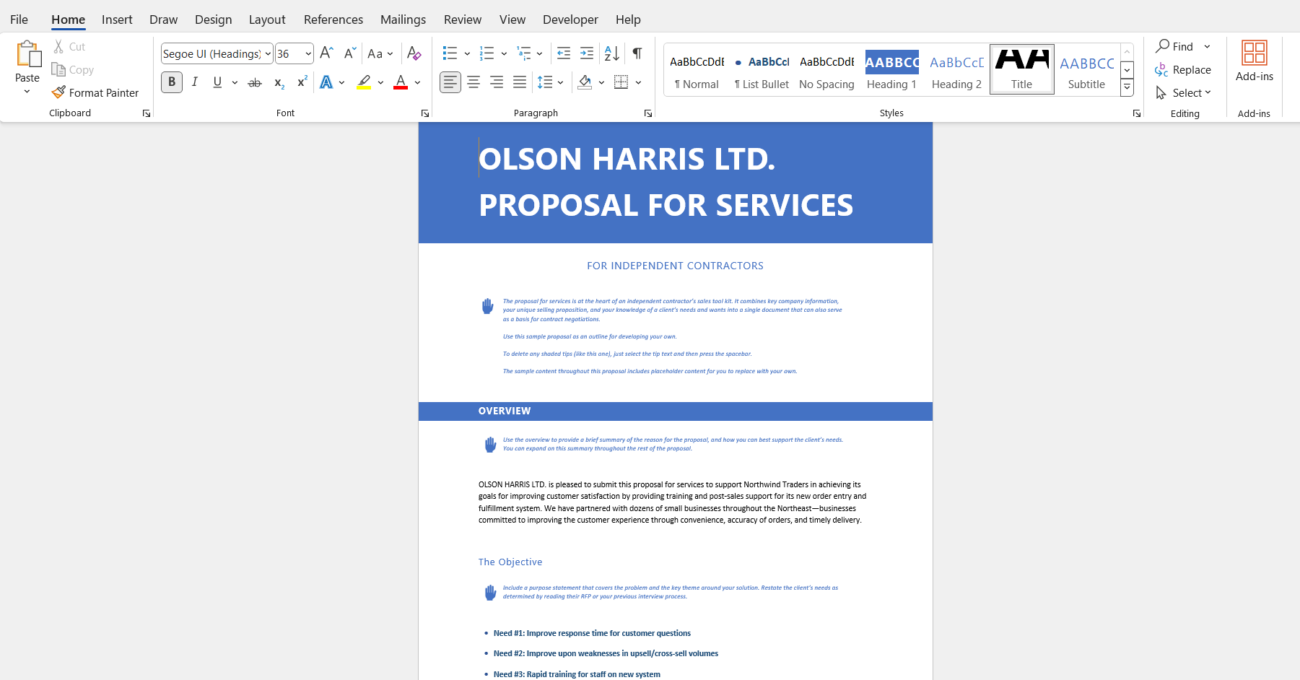The image size is (1300, 680).
Task: Switch to the Review tab
Action: click(x=462, y=20)
